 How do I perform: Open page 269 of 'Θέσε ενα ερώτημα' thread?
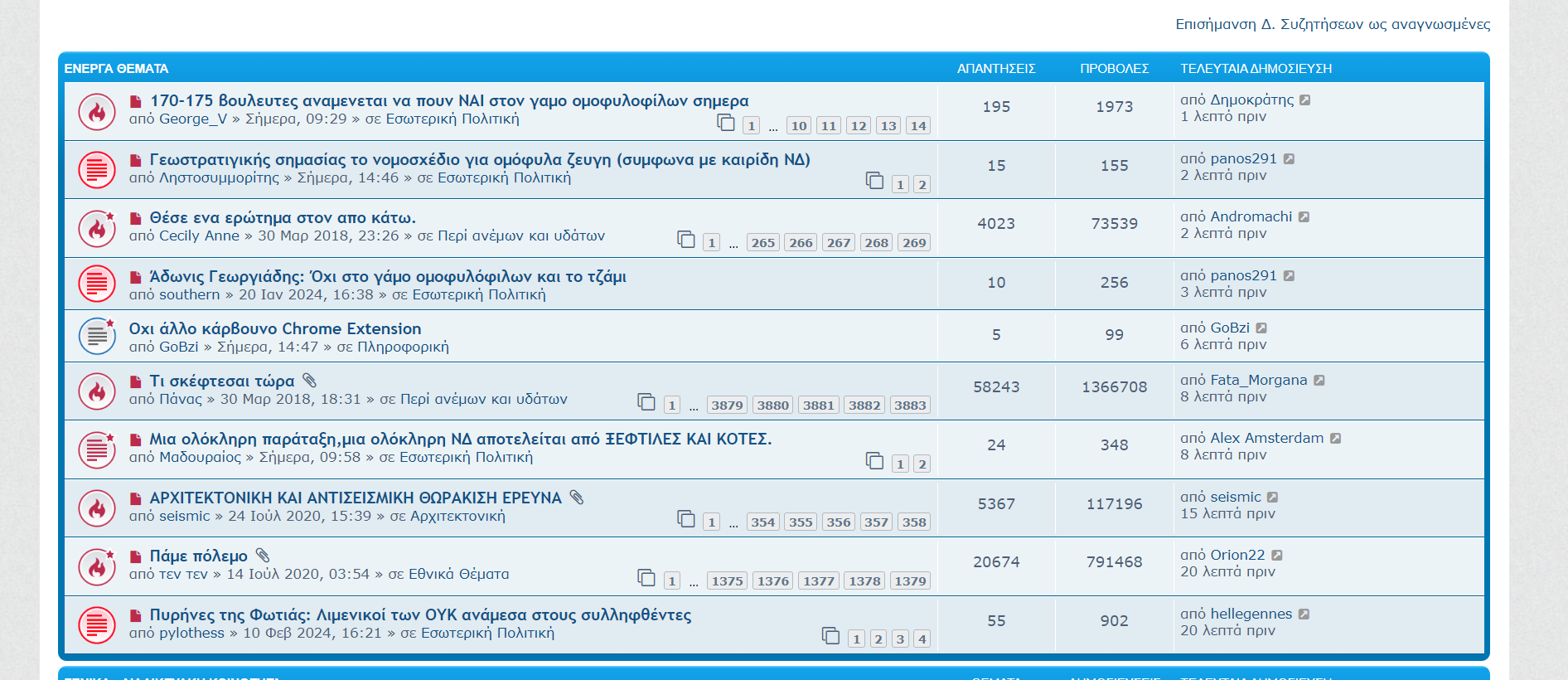coord(914,243)
